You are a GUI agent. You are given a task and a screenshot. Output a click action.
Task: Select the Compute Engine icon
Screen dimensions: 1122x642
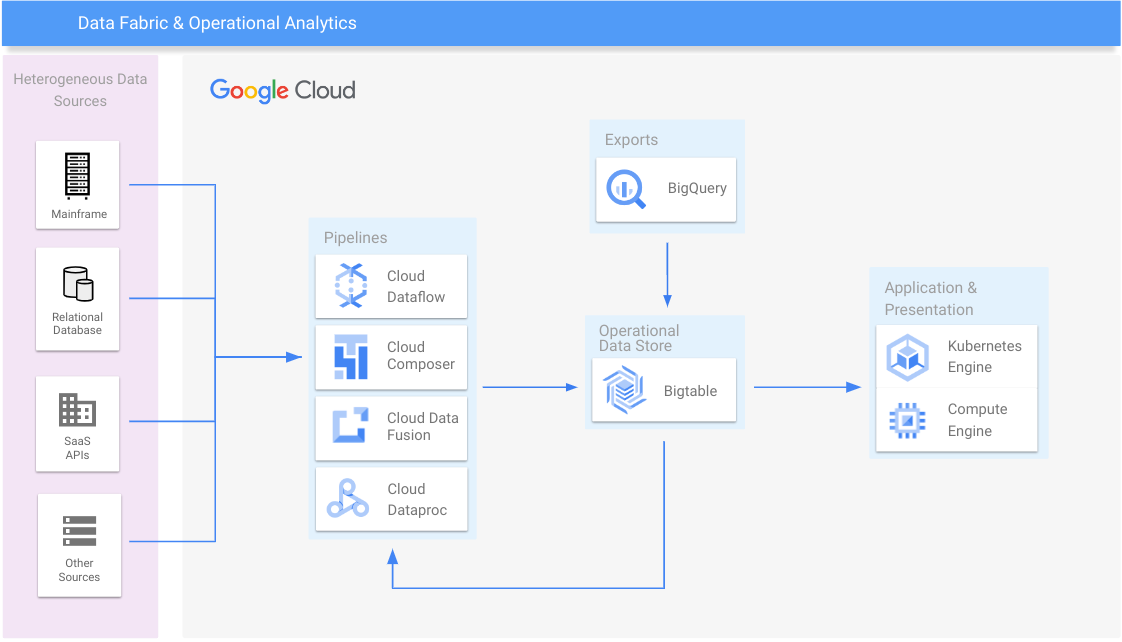pyautogui.click(x=908, y=419)
